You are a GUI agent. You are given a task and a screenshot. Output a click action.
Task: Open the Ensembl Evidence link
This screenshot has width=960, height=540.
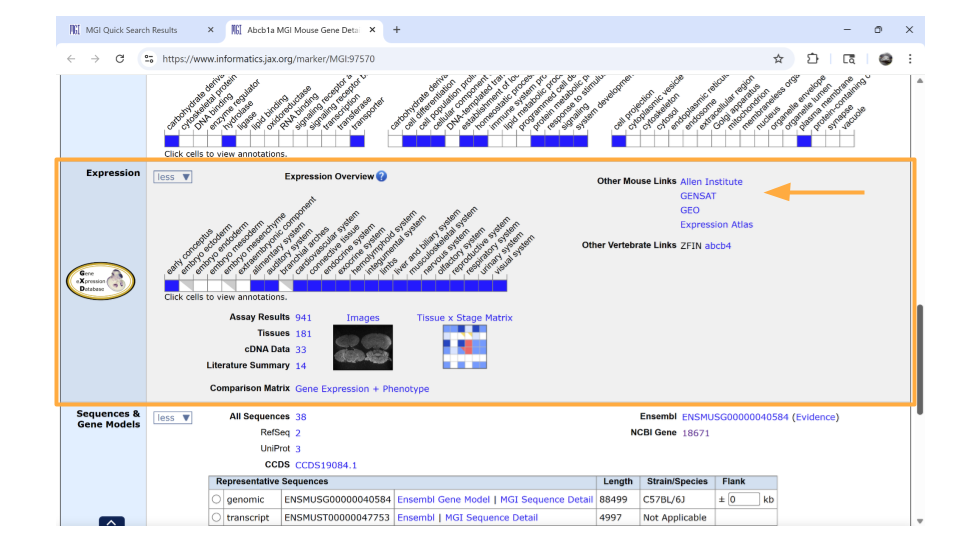815,417
